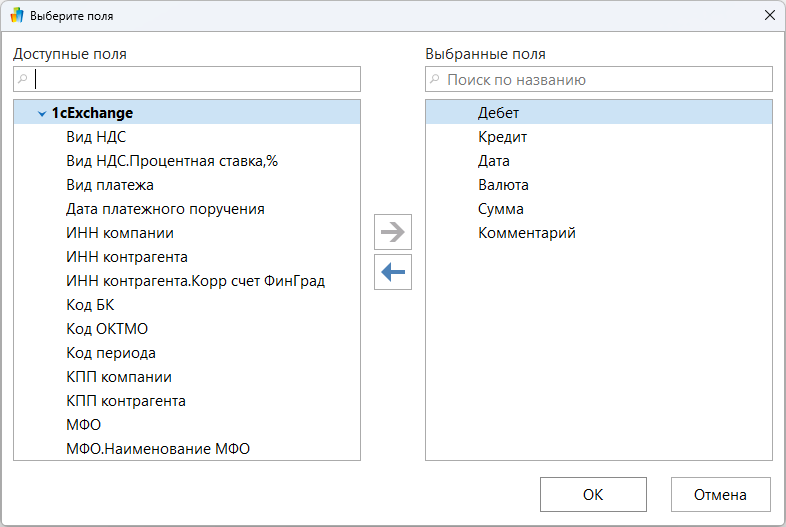786x527 pixels.
Task: Click the left arrow to remove field
Action: (393, 272)
